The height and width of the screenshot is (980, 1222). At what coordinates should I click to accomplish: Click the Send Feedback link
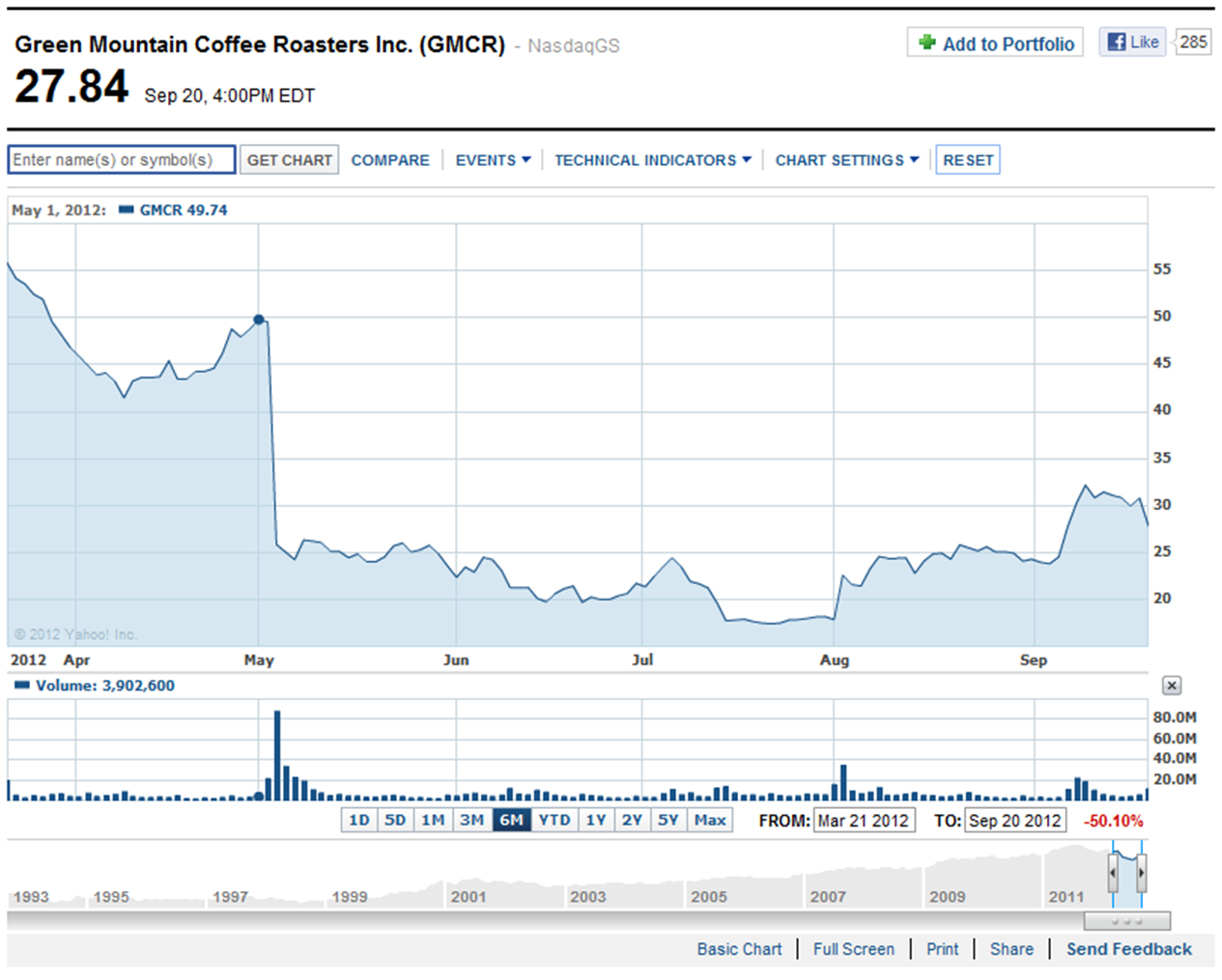[x=1129, y=949]
